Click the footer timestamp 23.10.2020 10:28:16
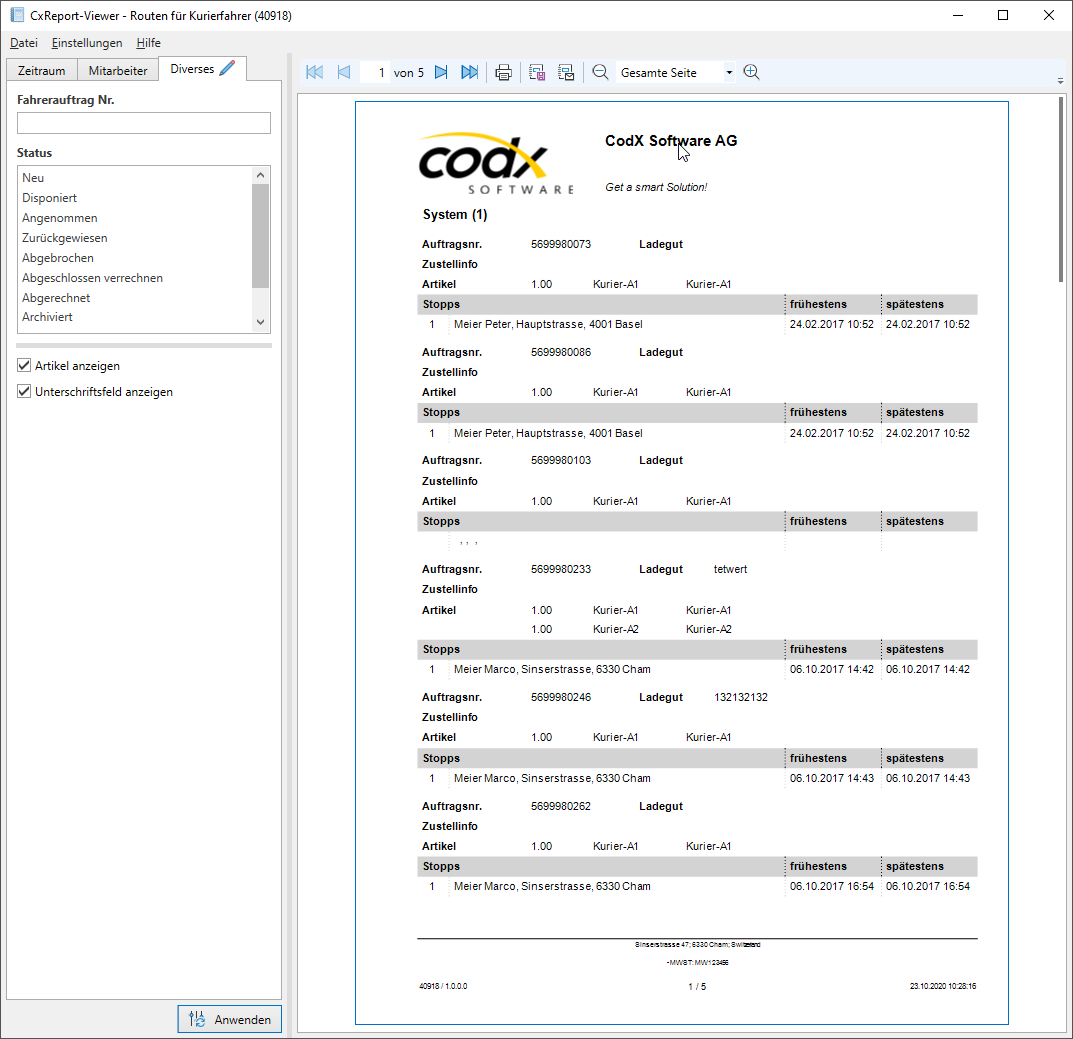The width and height of the screenshot is (1073, 1039). click(942, 986)
